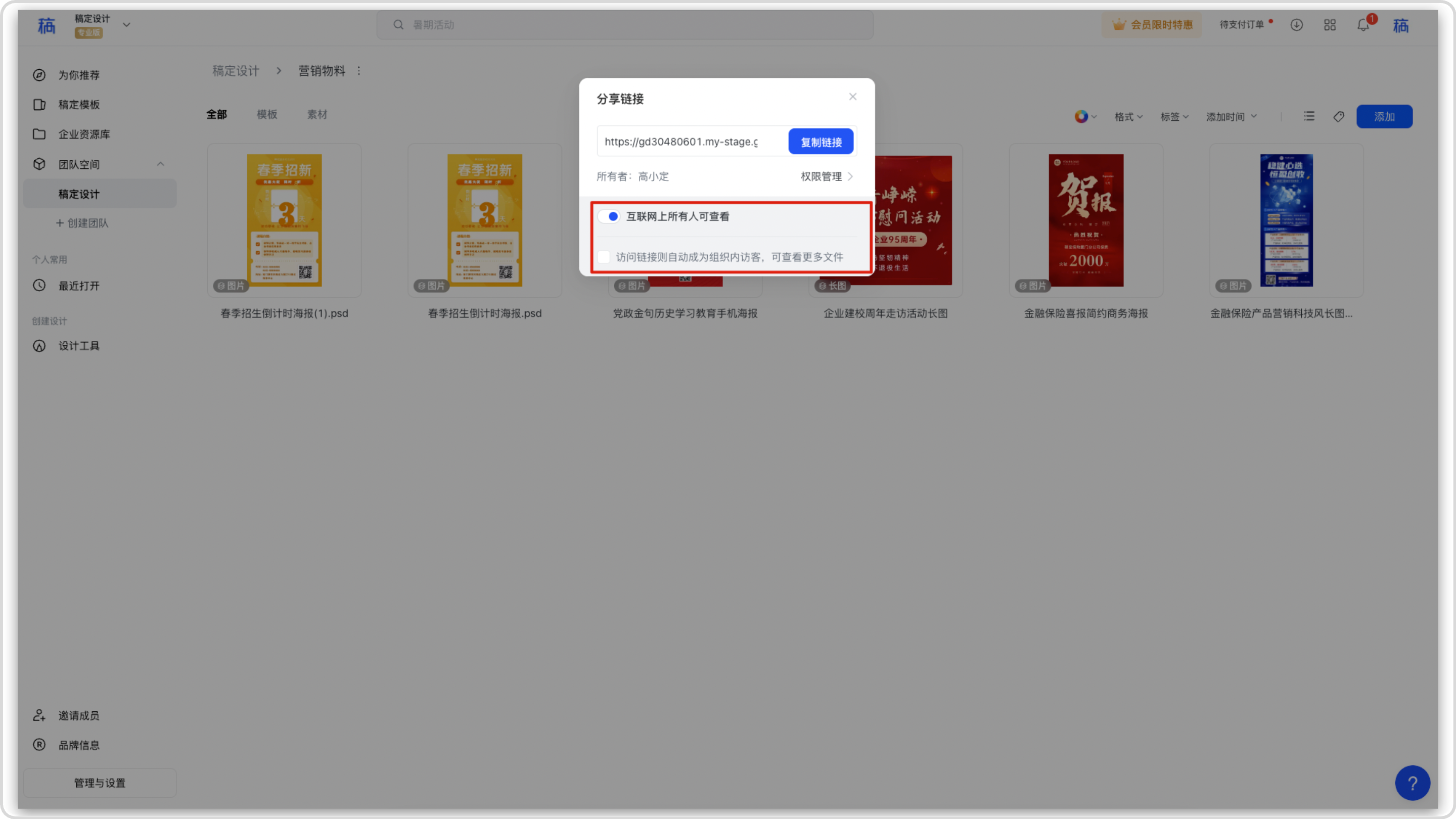
Task: Click the 暑期活动 search field
Action: point(625,25)
